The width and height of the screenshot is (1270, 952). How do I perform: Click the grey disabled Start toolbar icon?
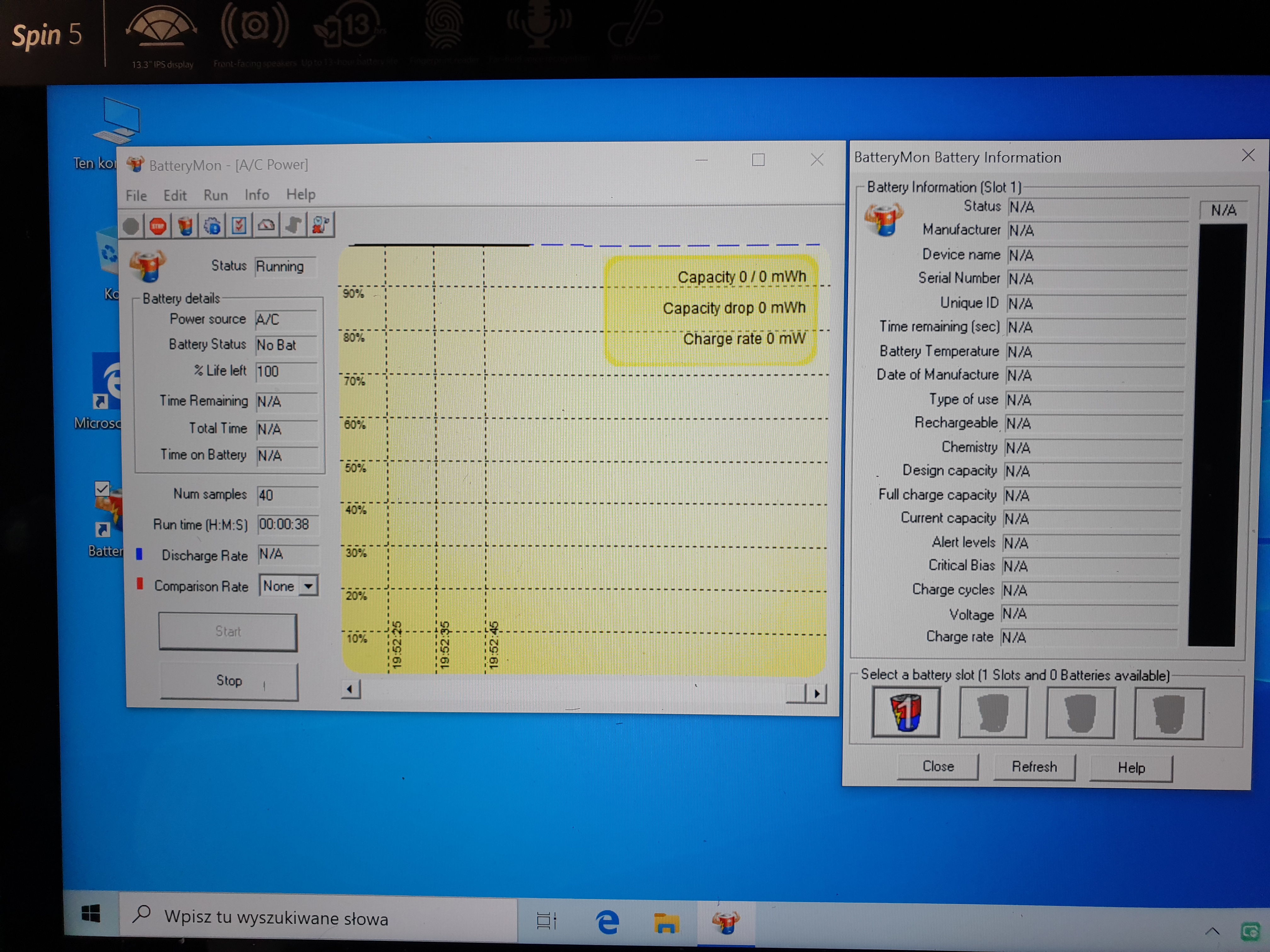pos(131,226)
